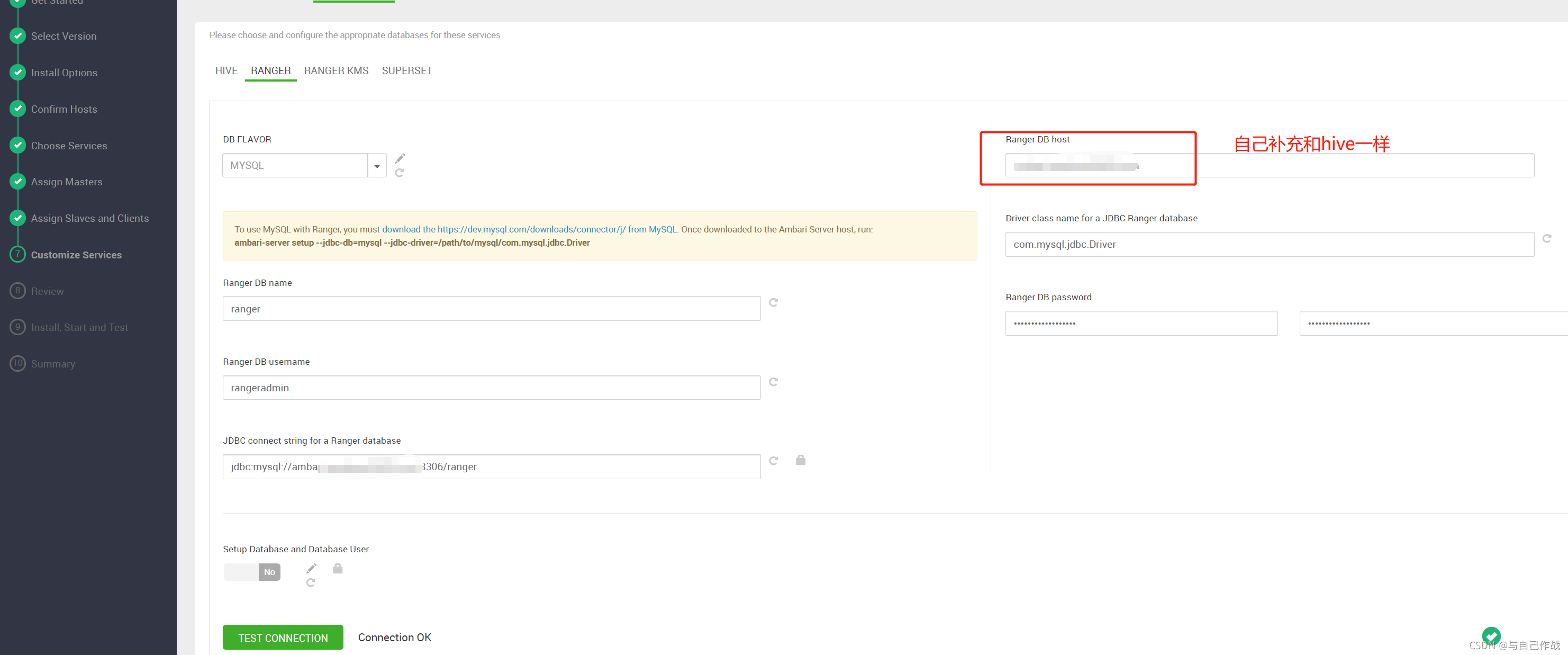
Task: Click the undo icon beside DB FLAVOR dropdown
Action: pos(400,173)
